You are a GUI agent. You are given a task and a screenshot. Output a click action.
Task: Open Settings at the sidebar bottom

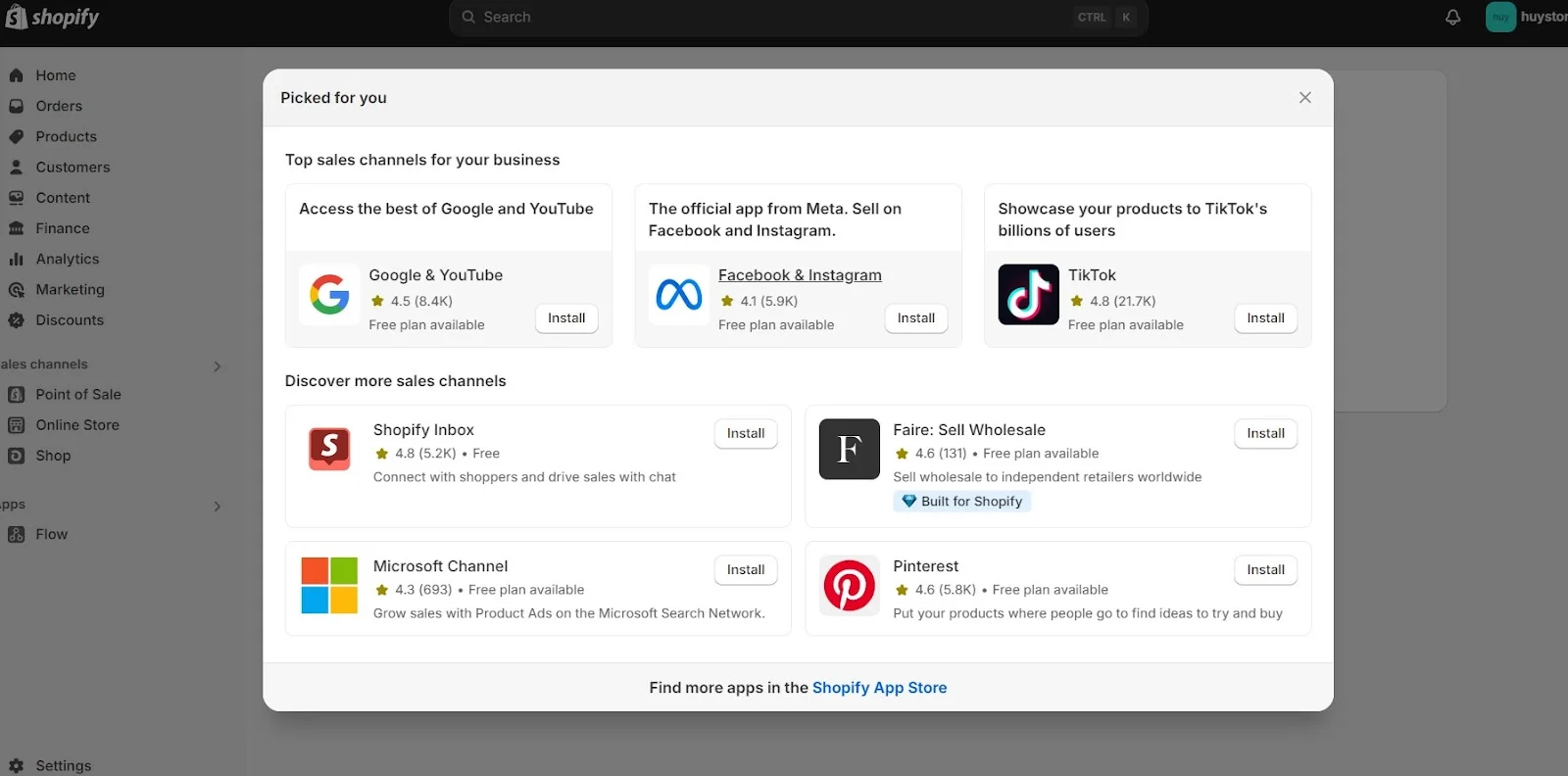64,765
